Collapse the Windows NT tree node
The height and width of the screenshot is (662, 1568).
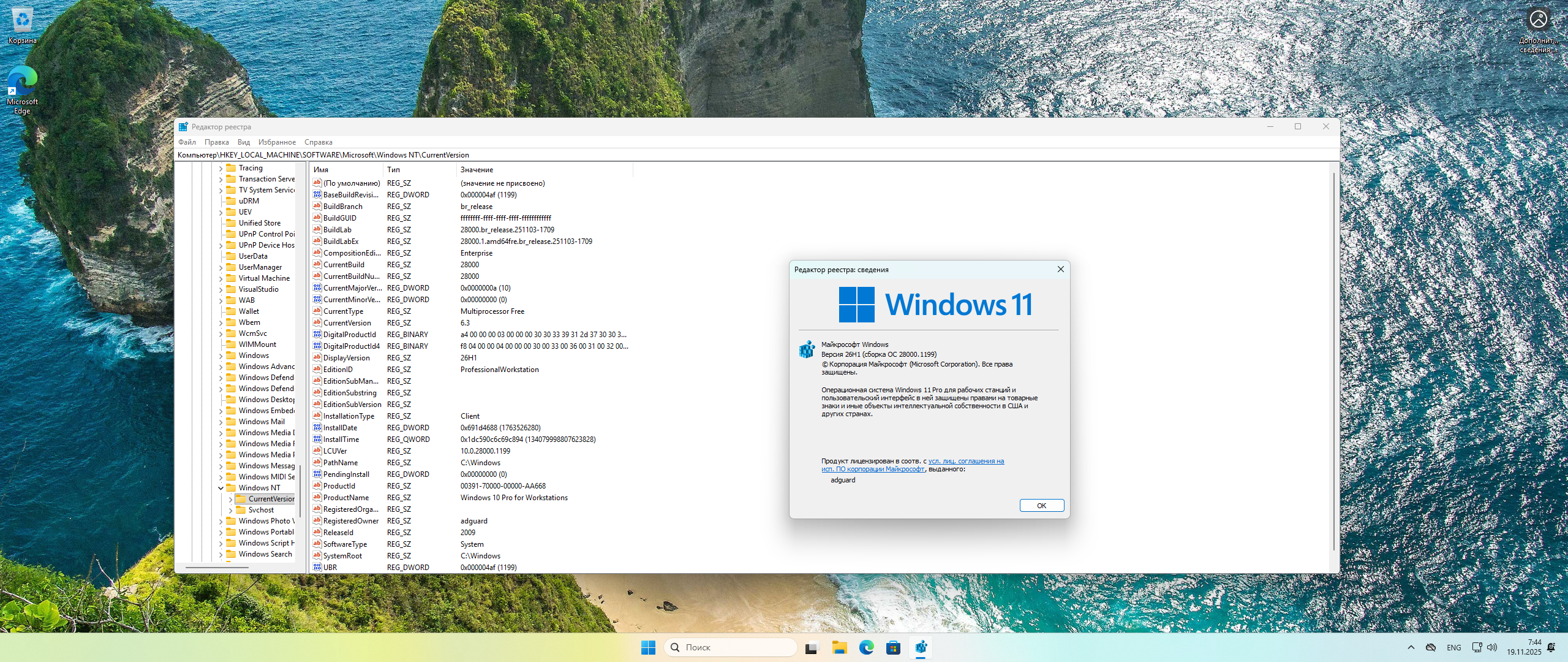click(221, 488)
